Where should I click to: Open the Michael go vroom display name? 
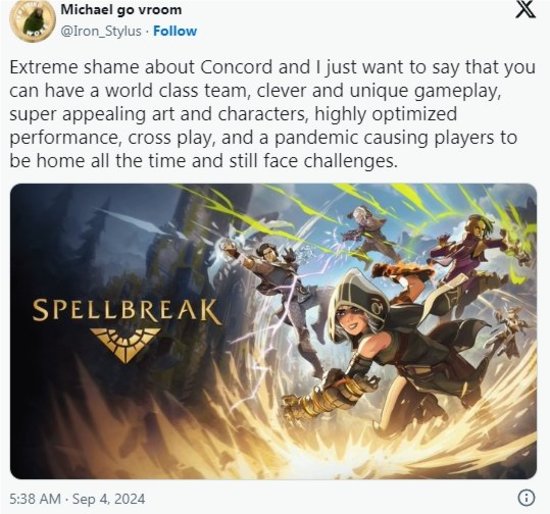(121, 10)
